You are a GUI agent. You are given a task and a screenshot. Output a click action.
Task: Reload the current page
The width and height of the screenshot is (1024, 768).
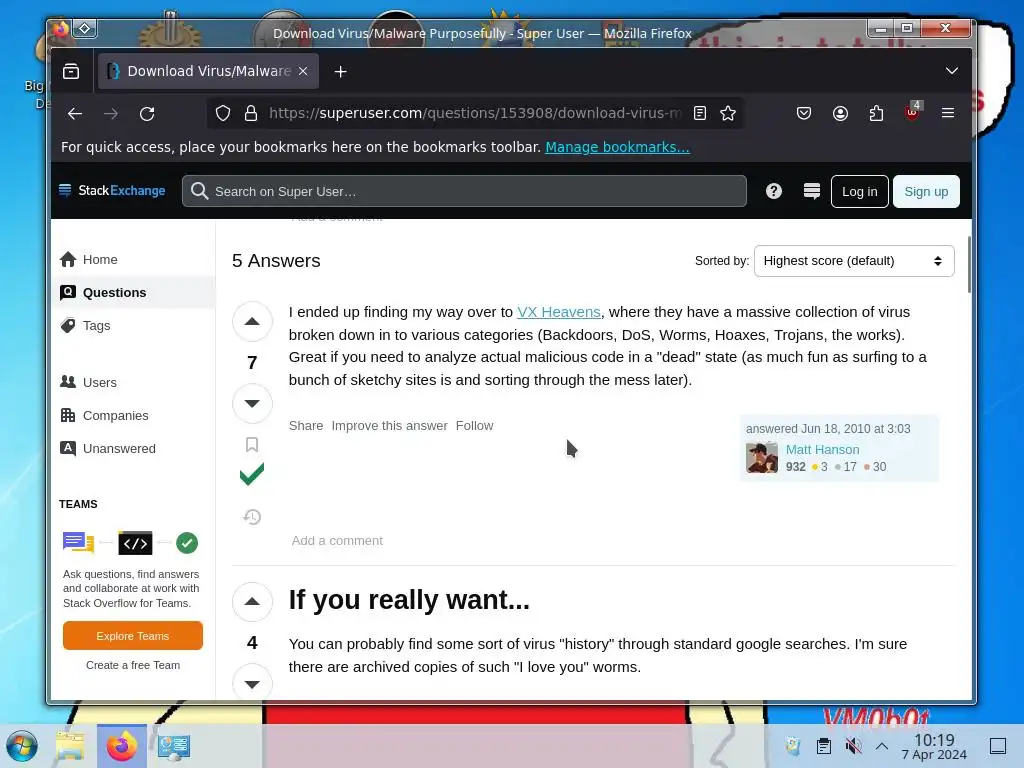tap(147, 114)
